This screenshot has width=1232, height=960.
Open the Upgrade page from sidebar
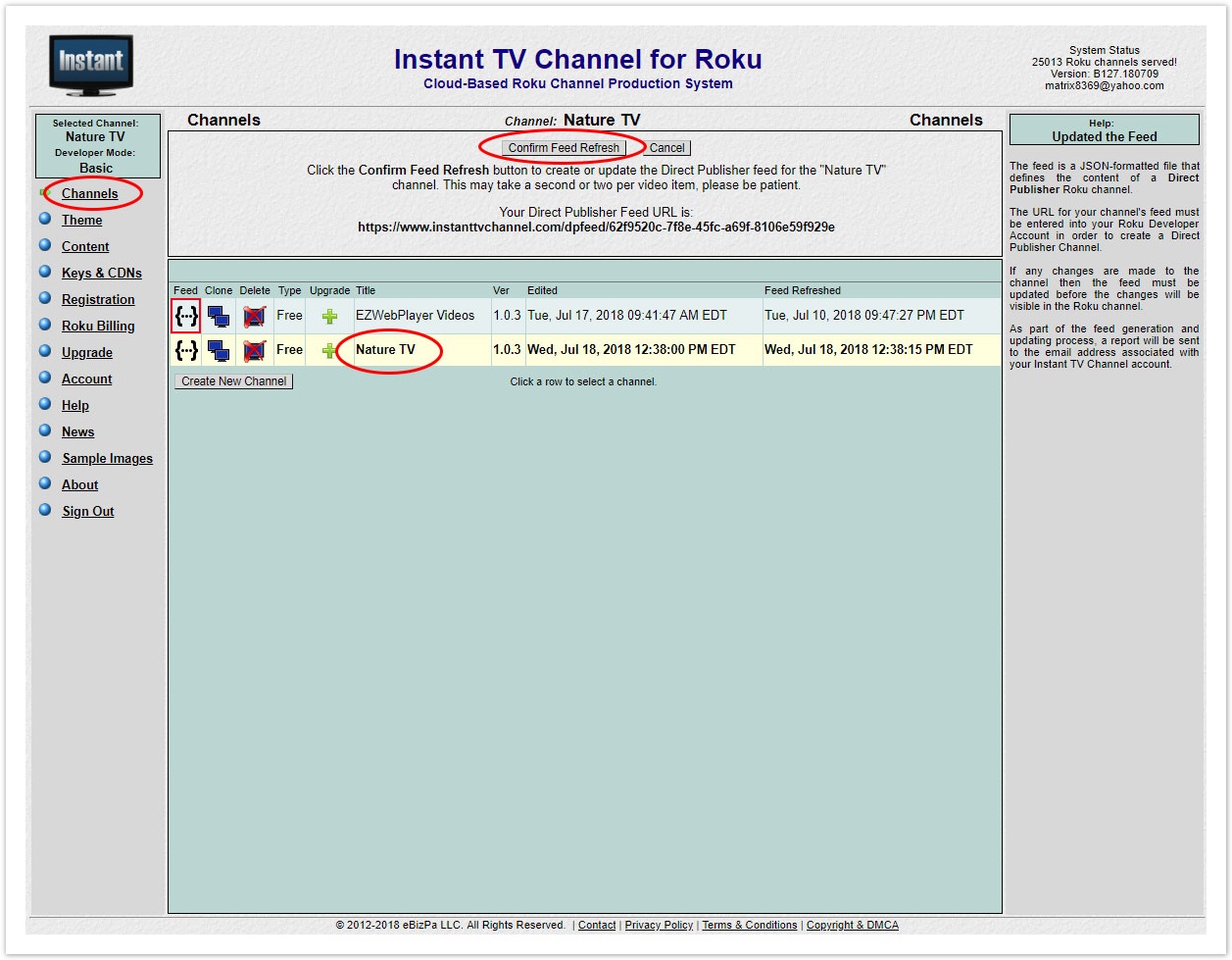click(87, 352)
